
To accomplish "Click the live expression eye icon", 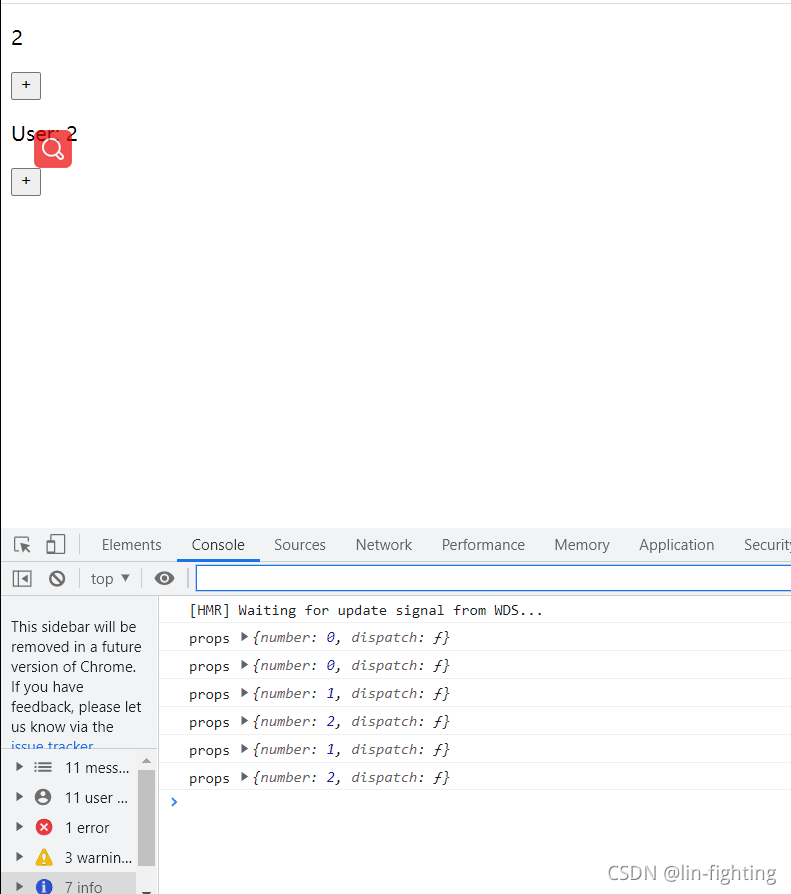I will (164, 579).
